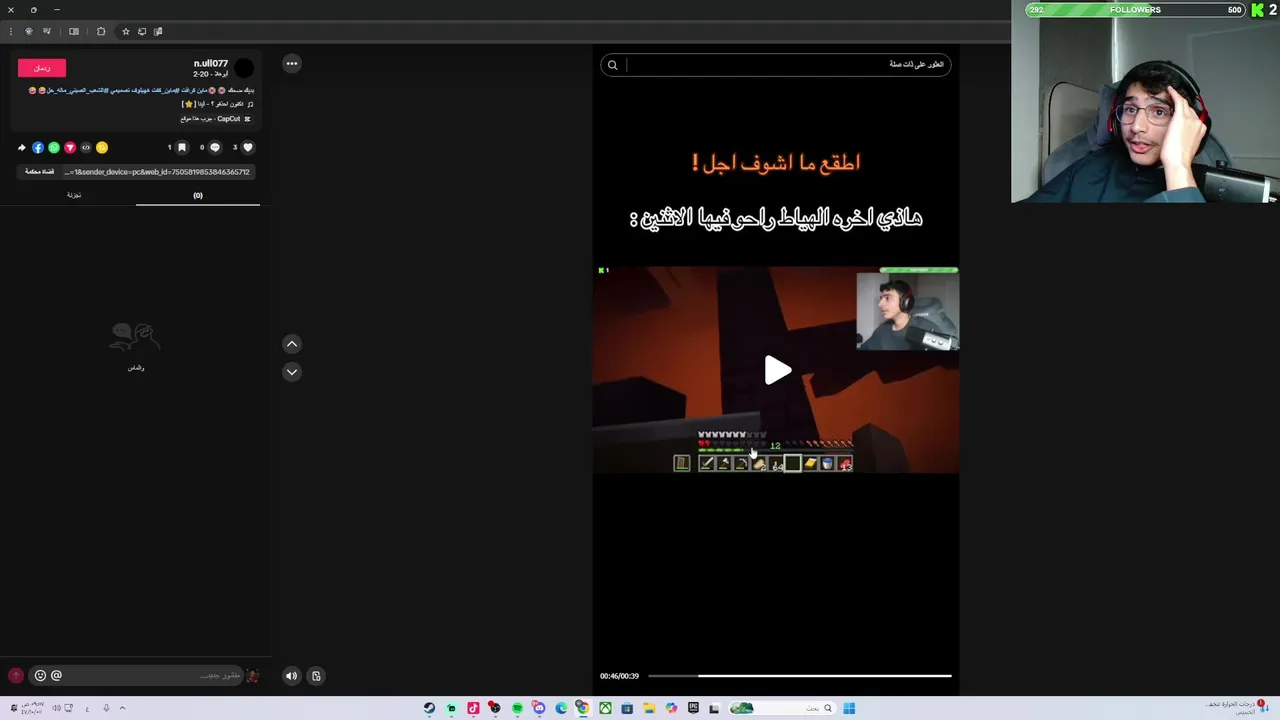Click the @ mention icon
The height and width of the screenshot is (720, 1280).
[x=56, y=675]
